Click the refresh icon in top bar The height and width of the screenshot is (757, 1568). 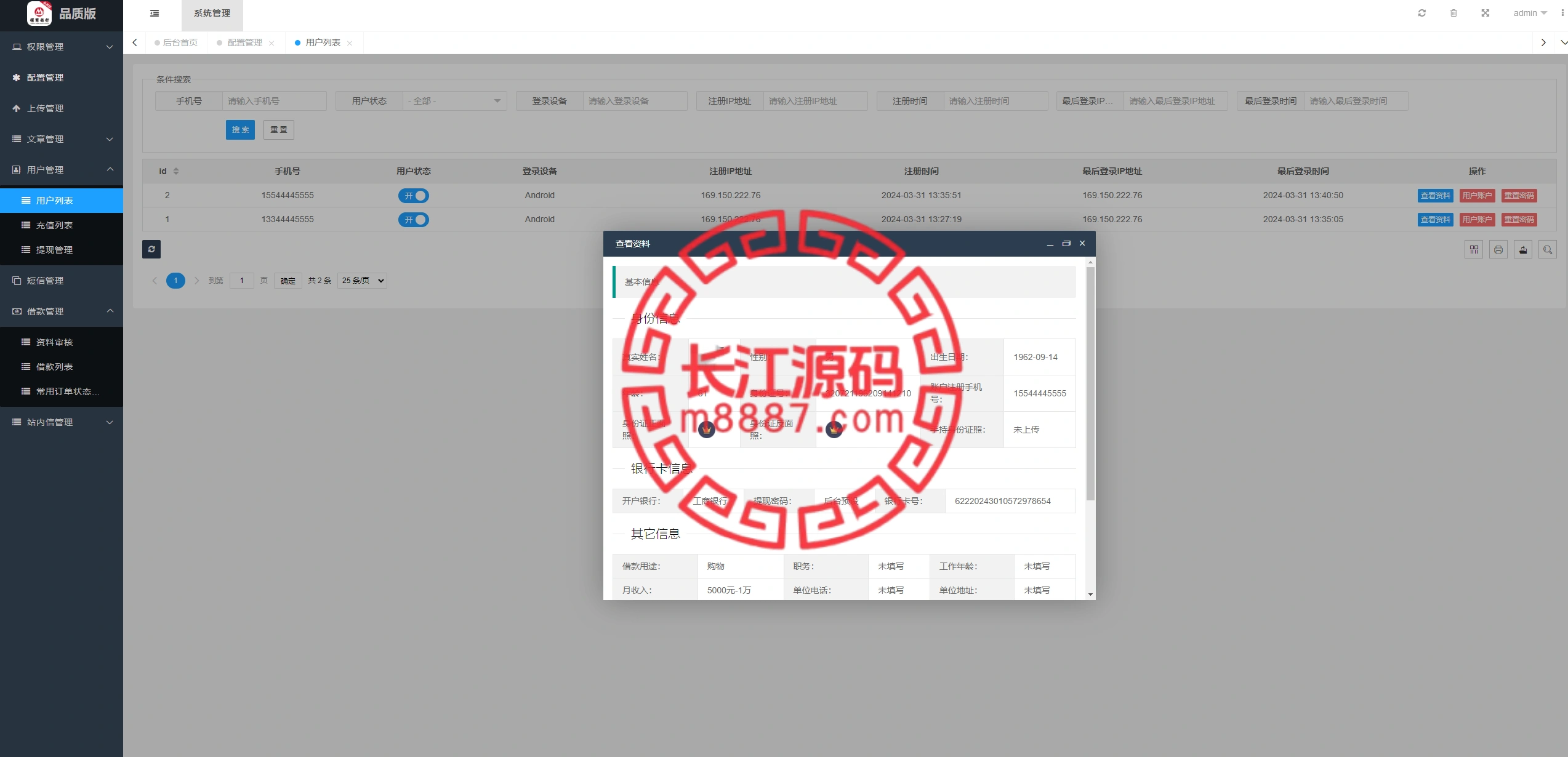pyautogui.click(x=1421, y=13)
